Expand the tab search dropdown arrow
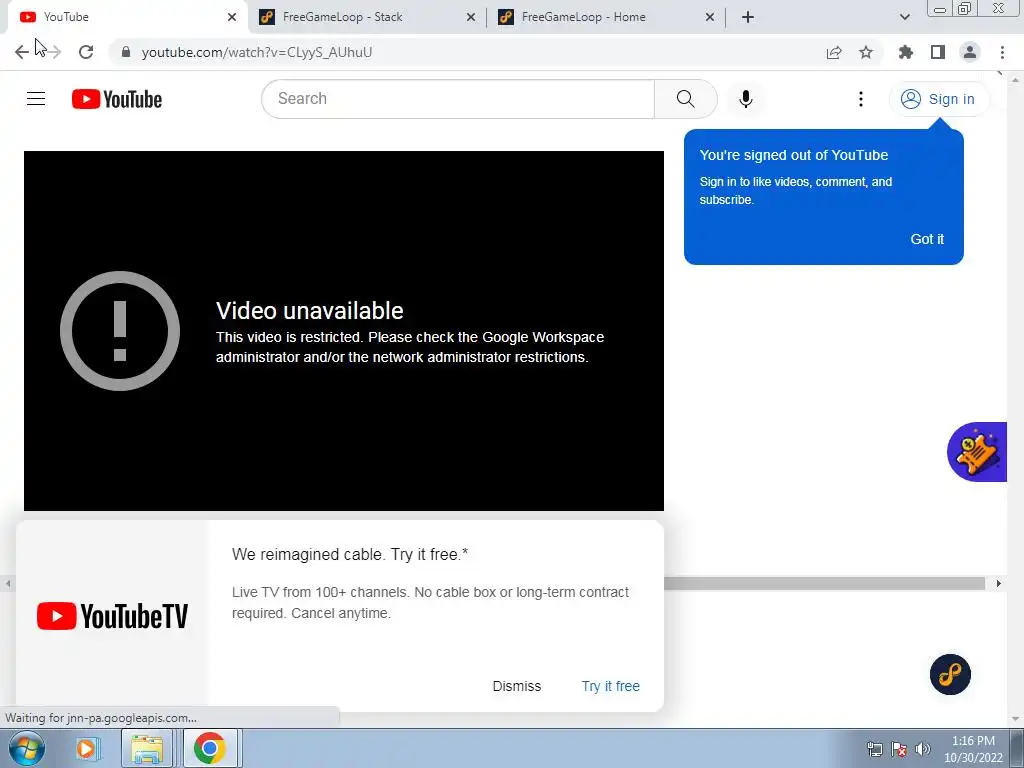Screen dimensions: 1024x768 click(904, 17)
